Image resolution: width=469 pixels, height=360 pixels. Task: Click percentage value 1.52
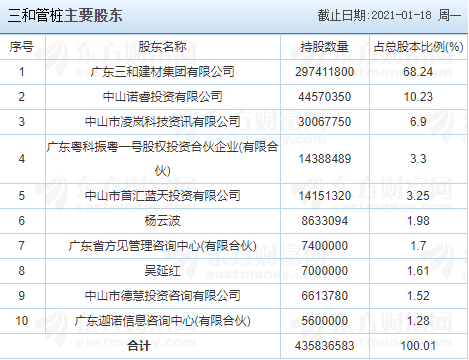click(418, 296)
